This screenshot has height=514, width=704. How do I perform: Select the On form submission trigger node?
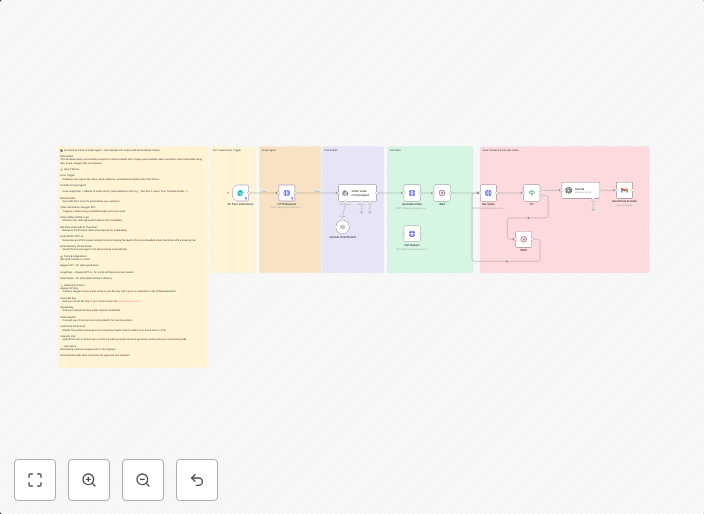pyautogui.click(x=240, y=192)
